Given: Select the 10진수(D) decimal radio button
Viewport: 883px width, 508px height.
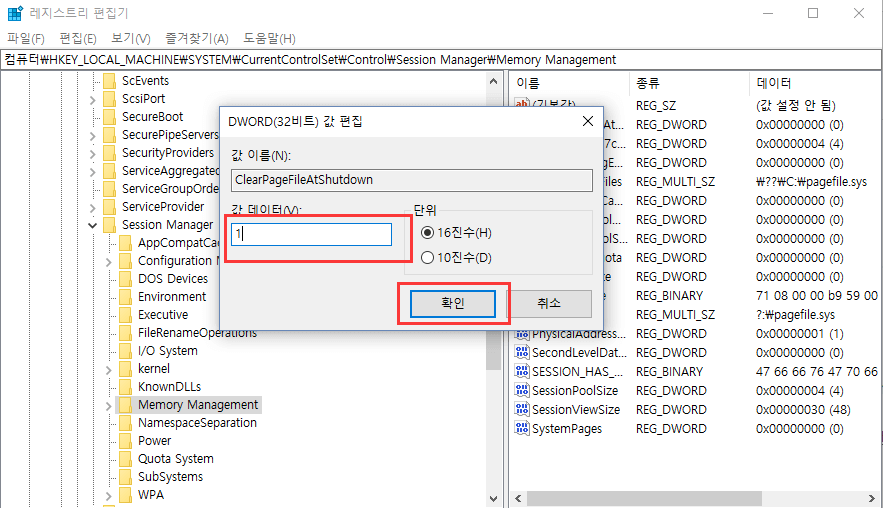Looking at the screenshot, I should pos(428,258).
